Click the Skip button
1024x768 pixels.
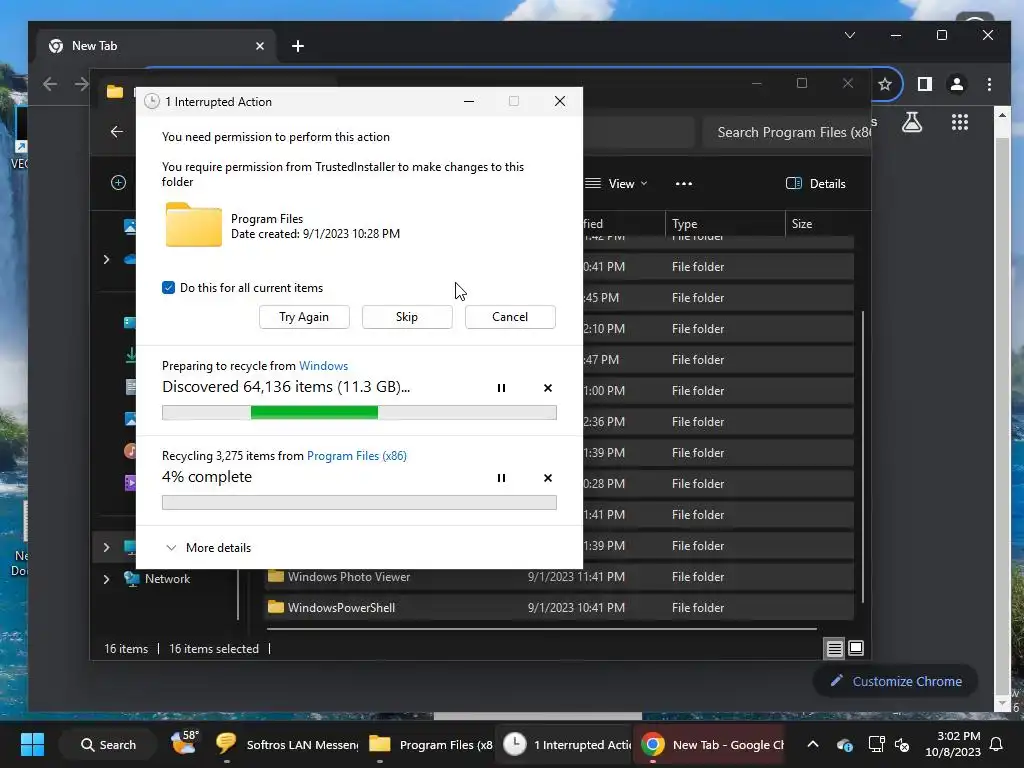click(407, 317)
